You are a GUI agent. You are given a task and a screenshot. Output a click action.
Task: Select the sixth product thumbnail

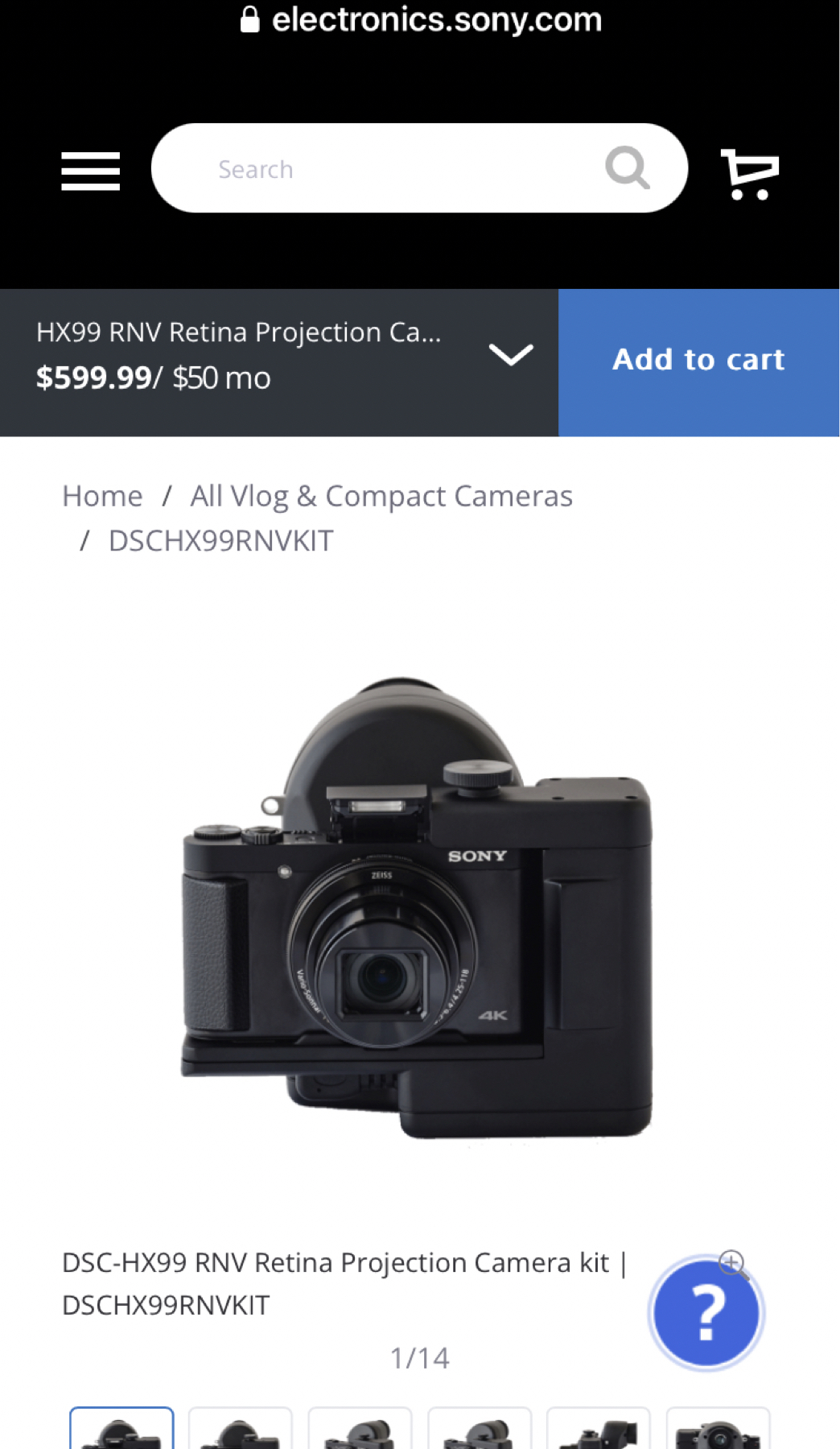(x=718, y=1428)
